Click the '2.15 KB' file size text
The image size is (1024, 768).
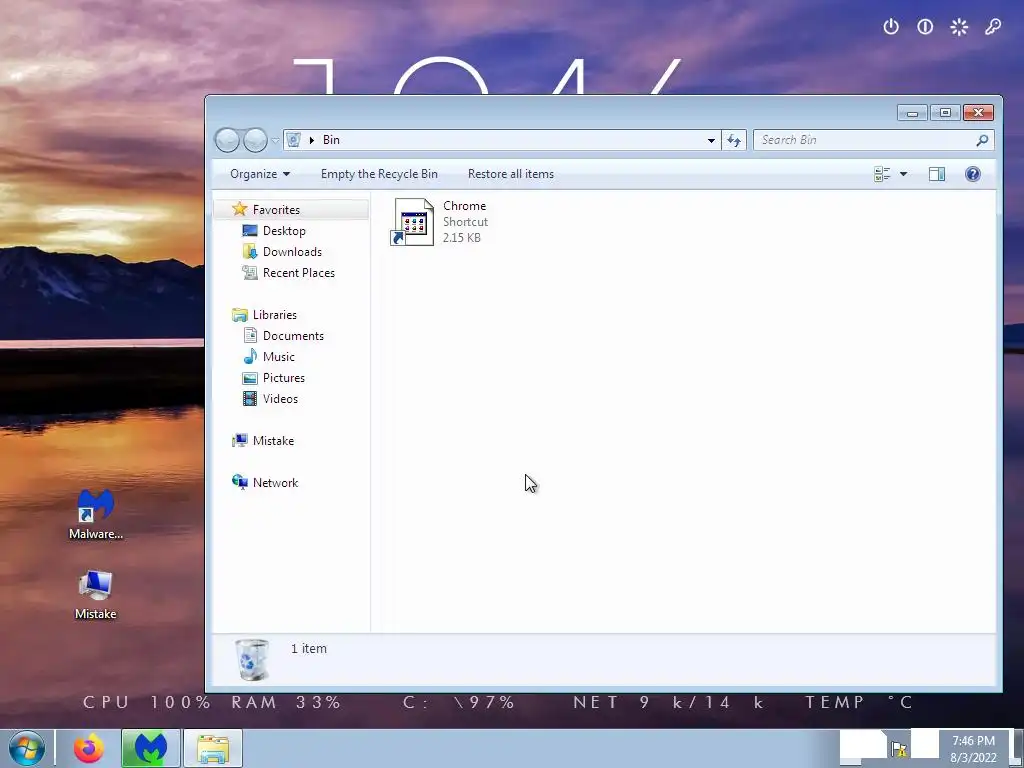click(x=462, y=238)
